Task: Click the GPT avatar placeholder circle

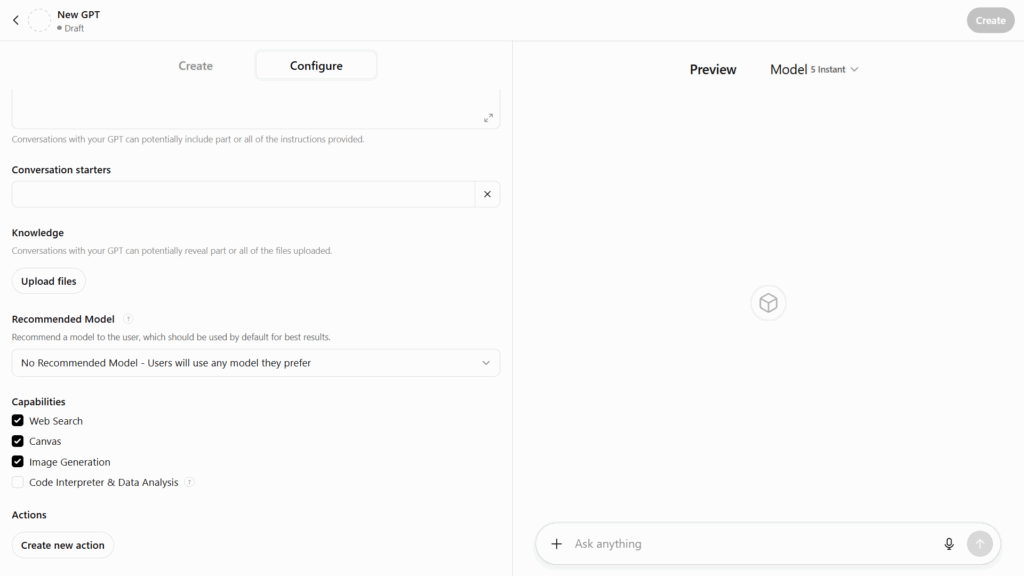Action: pyautogui.click(x=39, y=20)
